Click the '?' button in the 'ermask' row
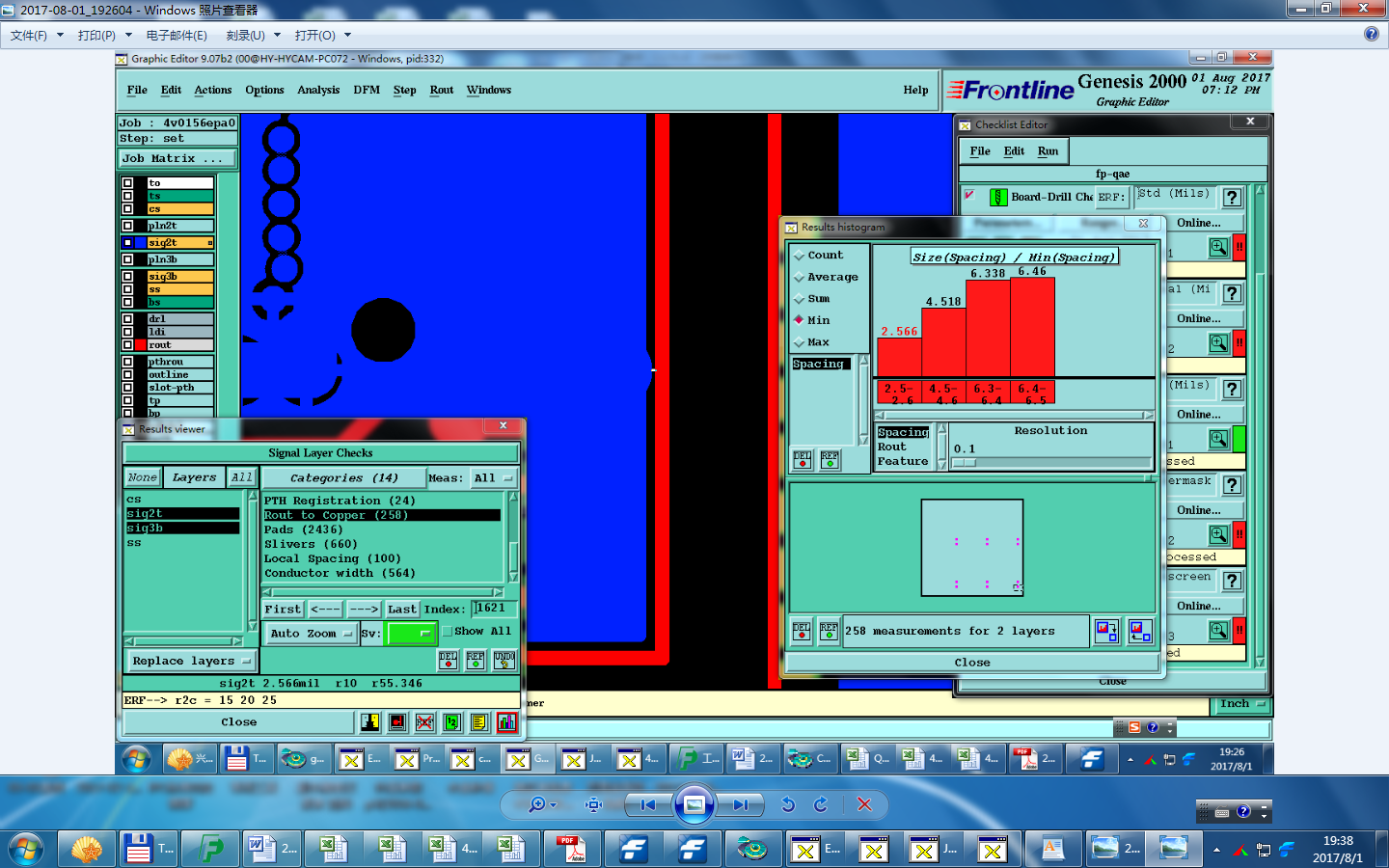This screenshot has height=868, width=1389. [1232, 485]
